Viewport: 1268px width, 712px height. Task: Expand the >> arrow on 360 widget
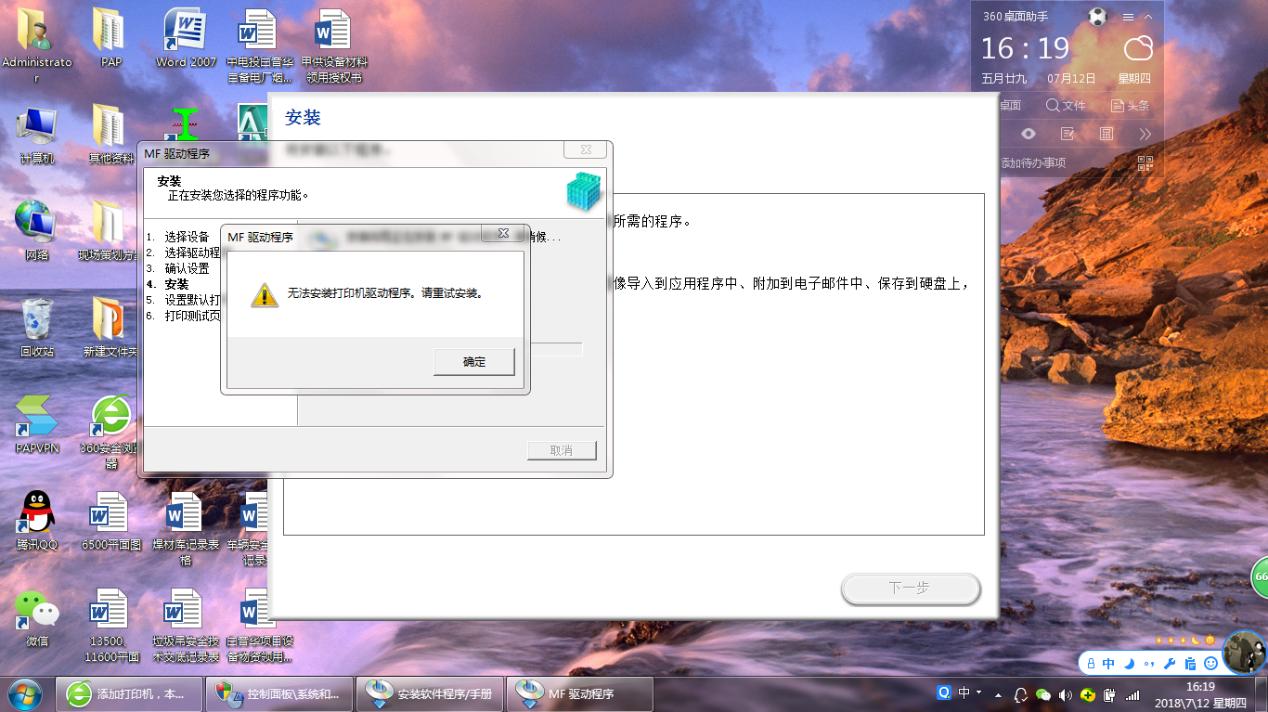coord(1144,133)
